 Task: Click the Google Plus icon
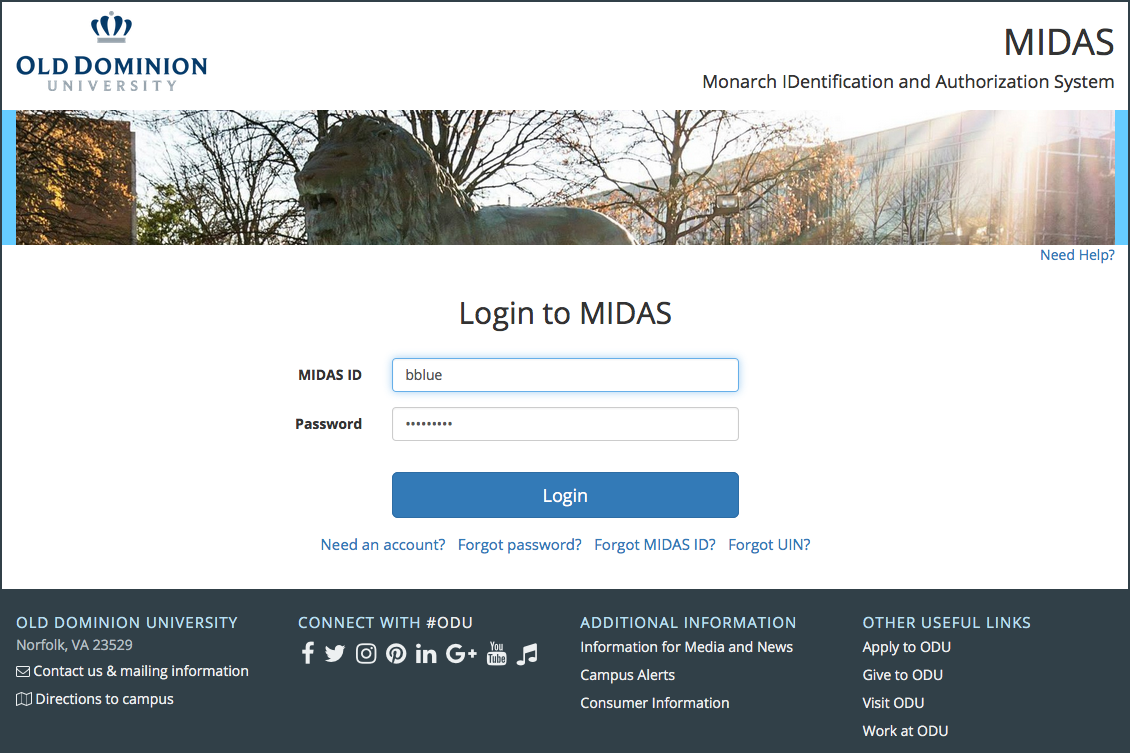461,654
